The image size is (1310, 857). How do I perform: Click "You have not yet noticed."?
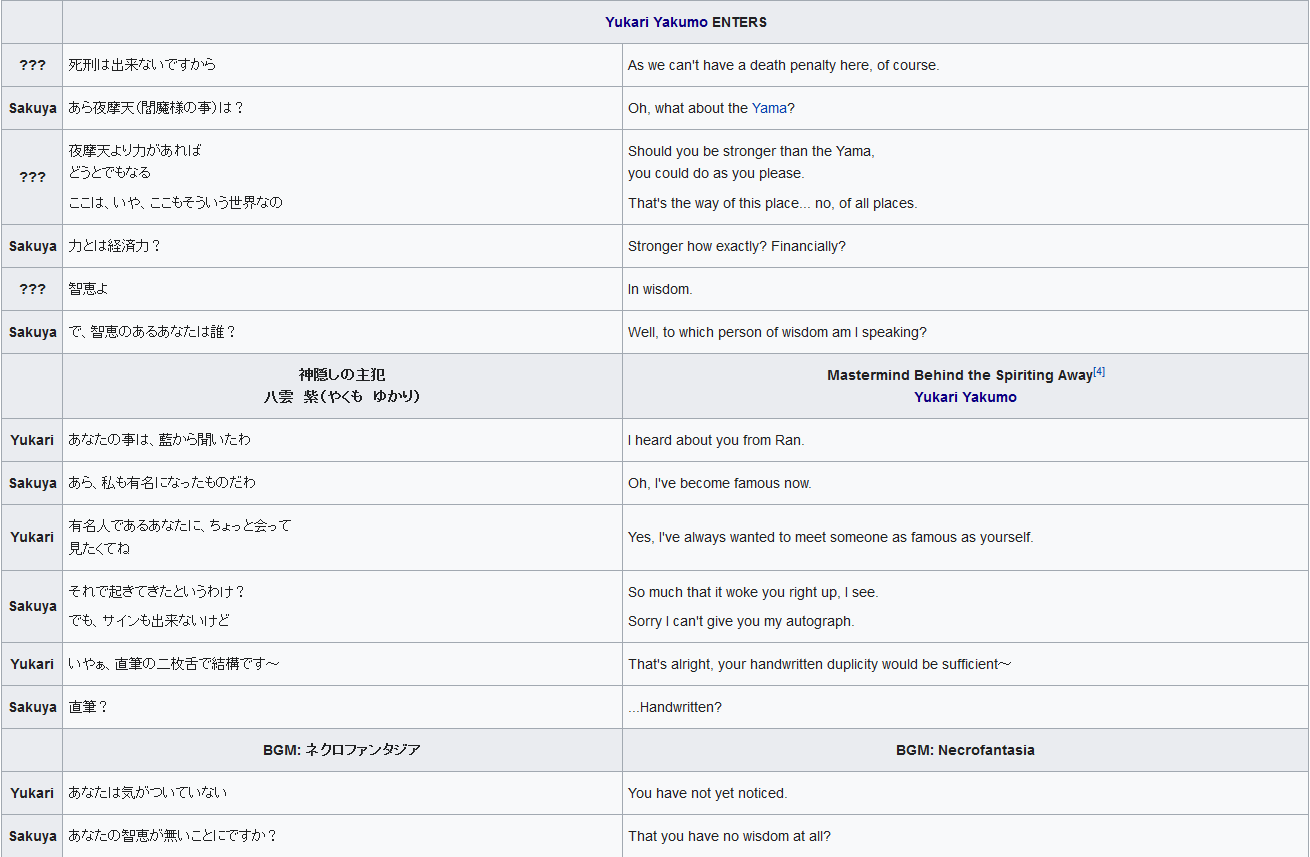click(x=708, y=793)
